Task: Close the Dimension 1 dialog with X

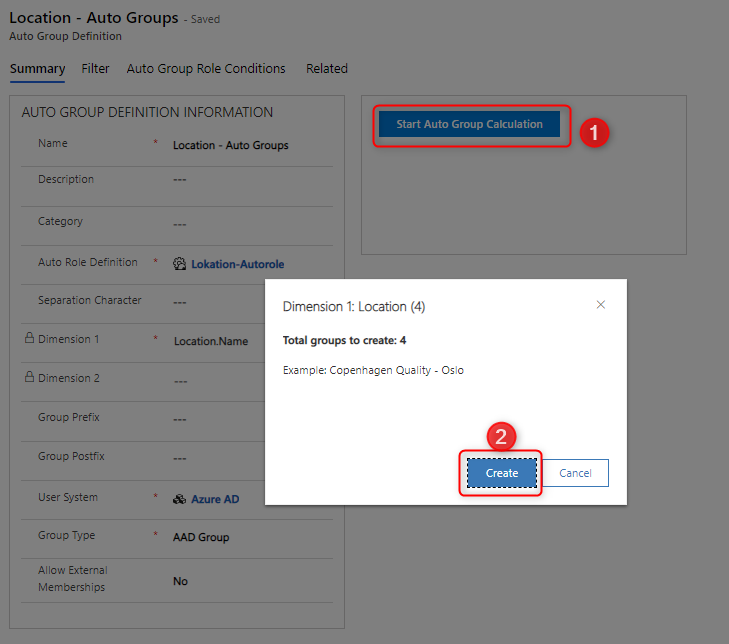Action: (601, 305)
